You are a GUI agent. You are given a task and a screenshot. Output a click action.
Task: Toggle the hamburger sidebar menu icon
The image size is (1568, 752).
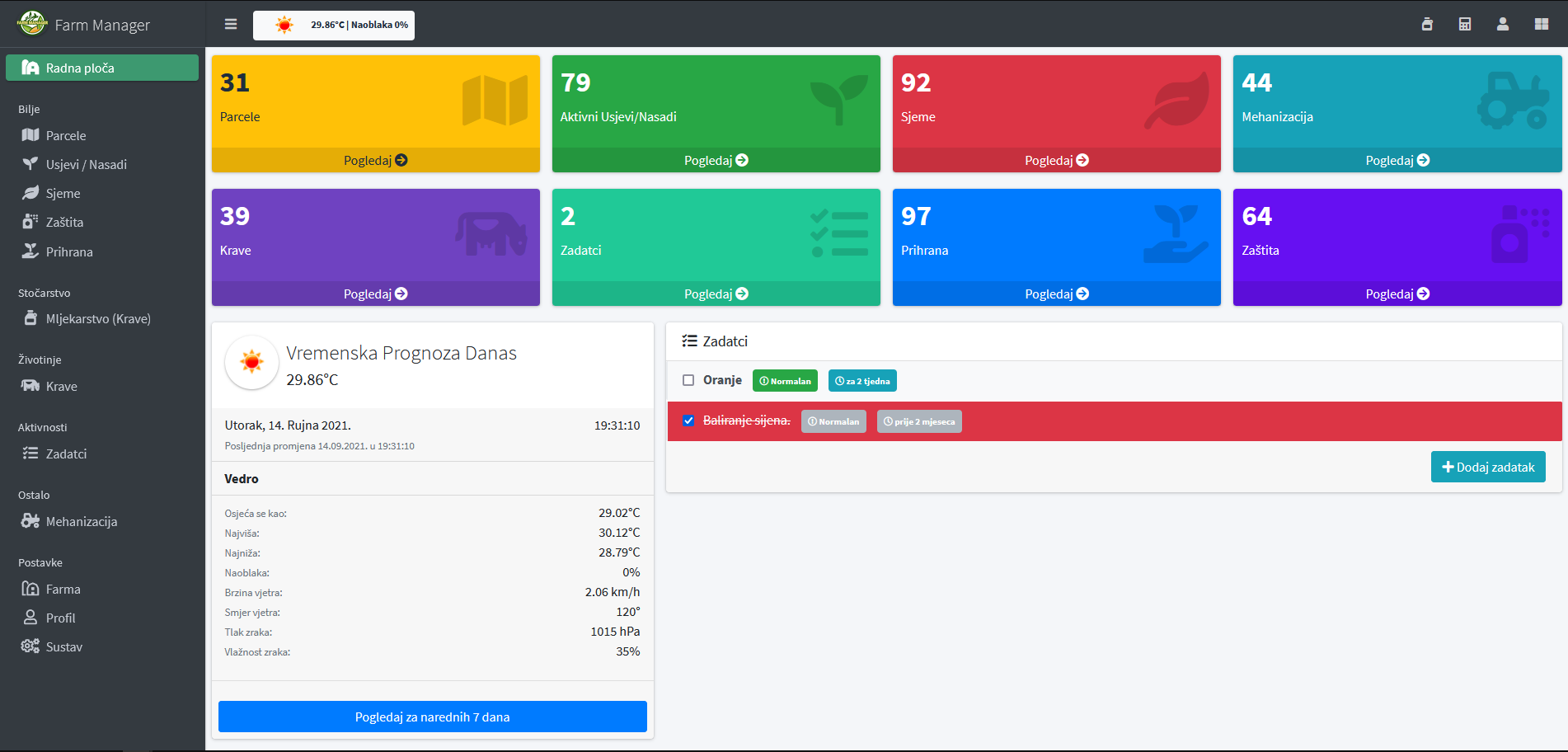click(x=231, y=25)
